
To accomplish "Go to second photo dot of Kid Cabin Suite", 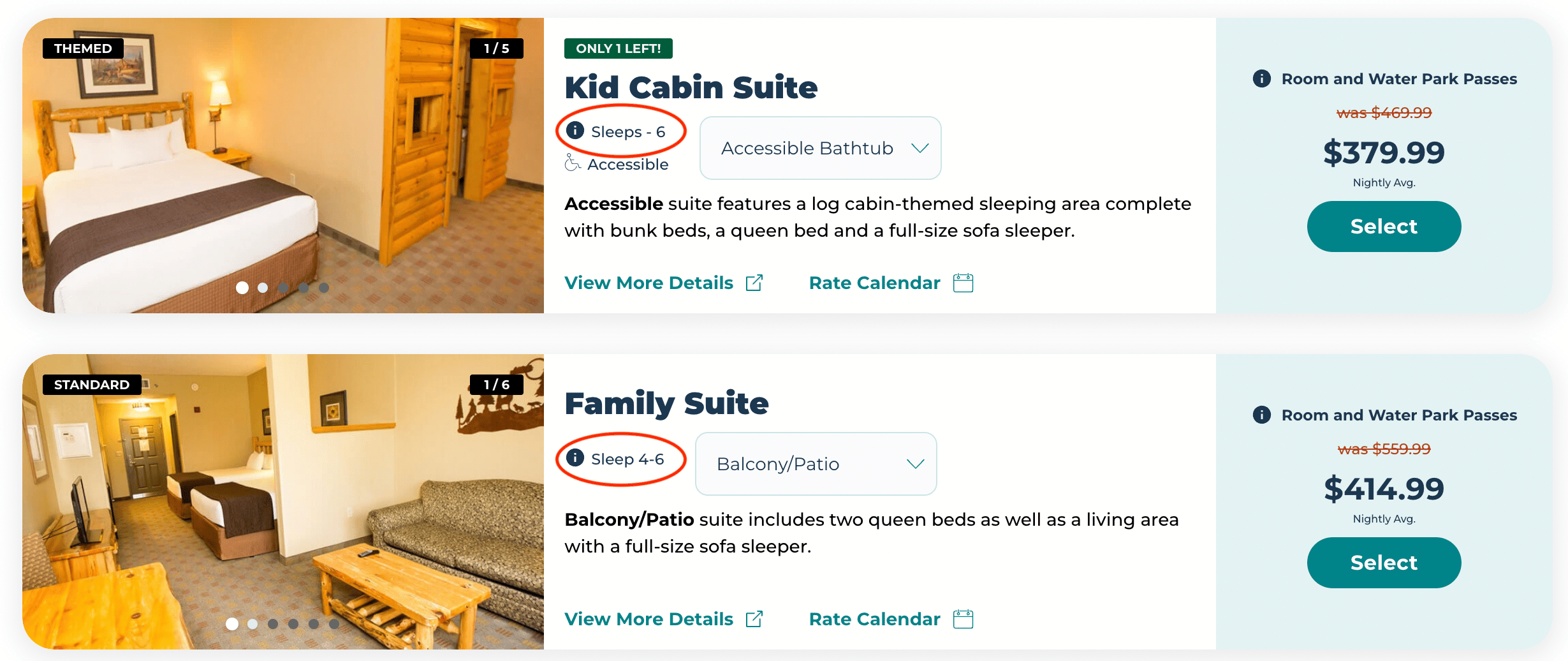I will [x=263, y=288].
